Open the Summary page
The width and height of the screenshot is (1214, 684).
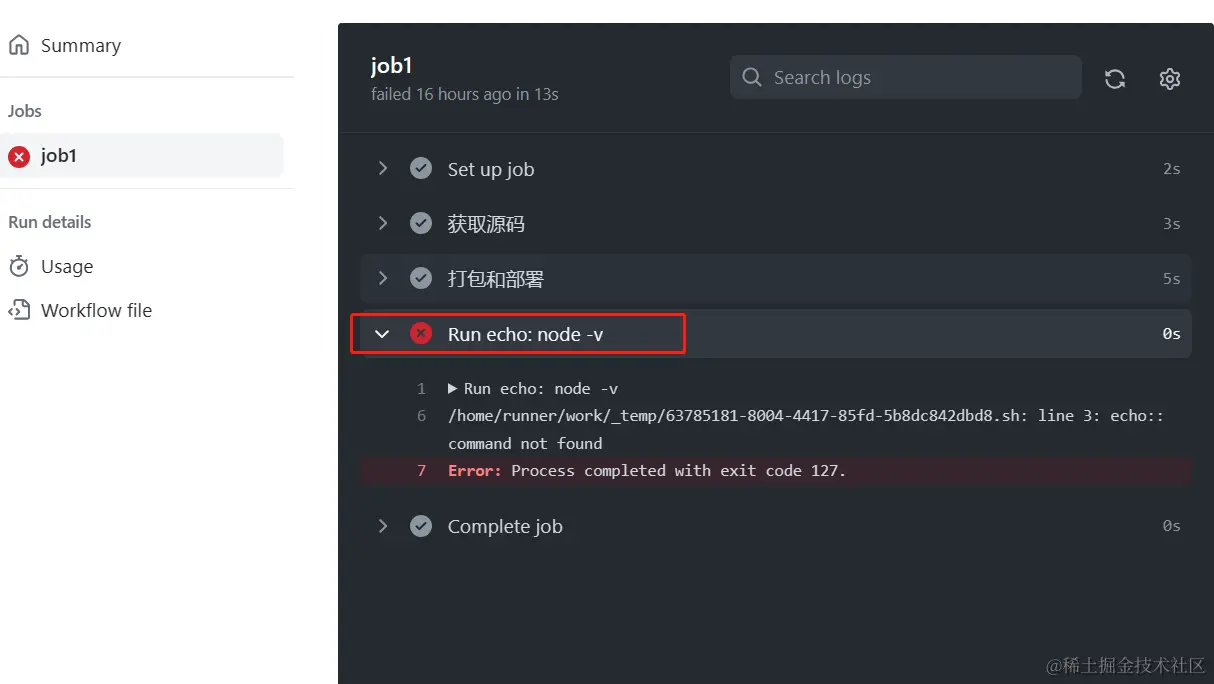[x=80, y=45]
